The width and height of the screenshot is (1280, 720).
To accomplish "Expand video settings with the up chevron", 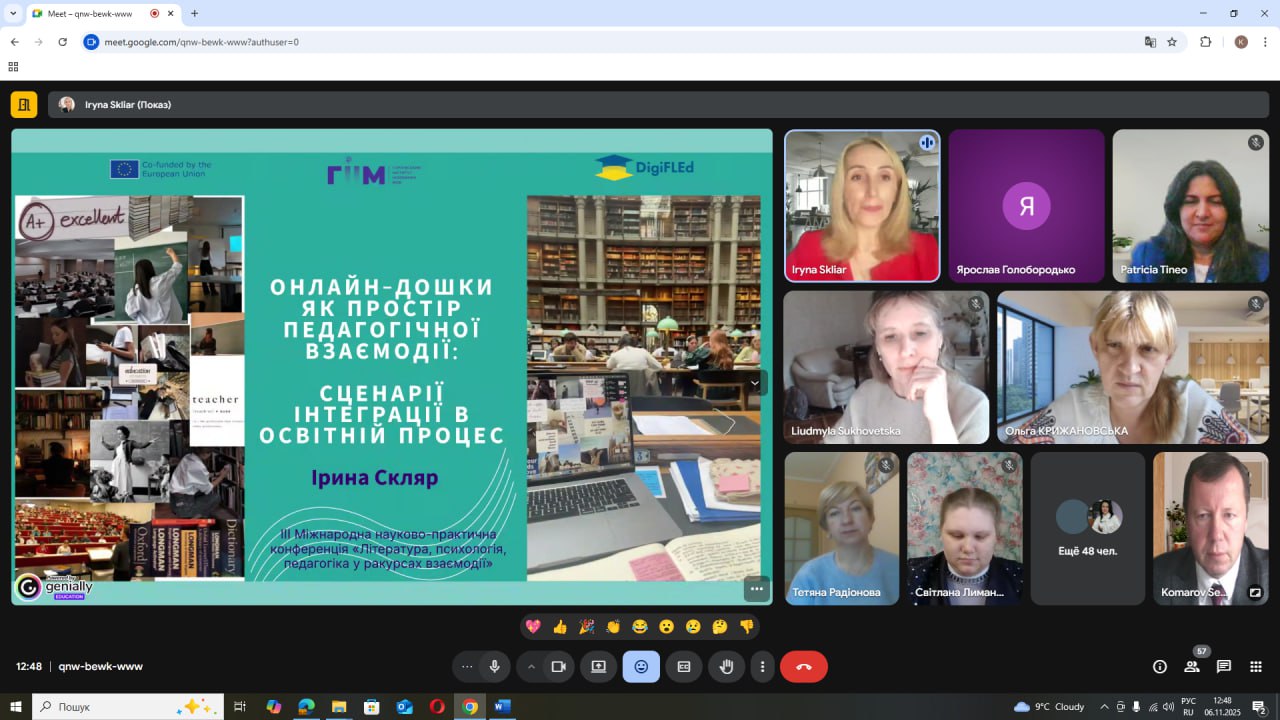I will 531,667.
